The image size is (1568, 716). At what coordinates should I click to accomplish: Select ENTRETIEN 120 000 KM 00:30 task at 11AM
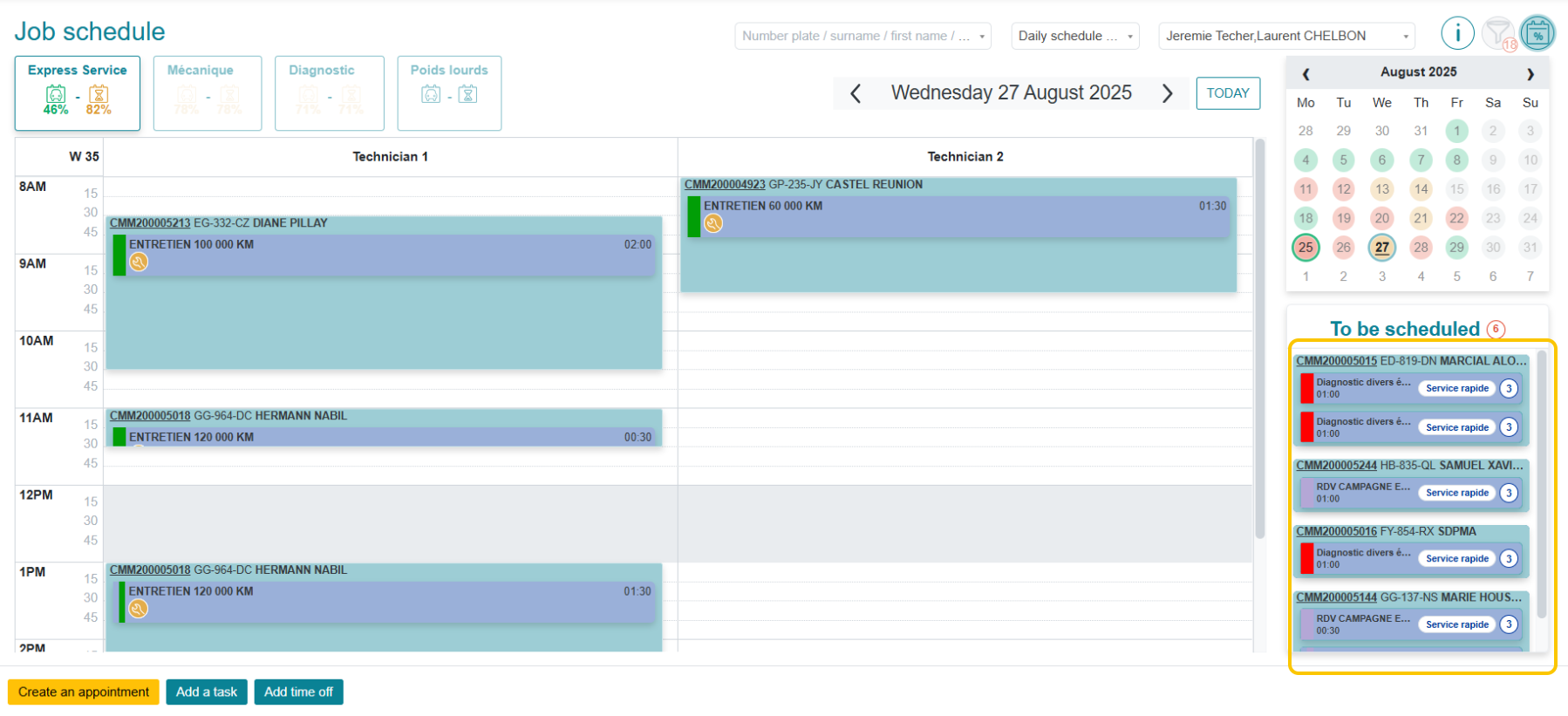pos(384,437)
